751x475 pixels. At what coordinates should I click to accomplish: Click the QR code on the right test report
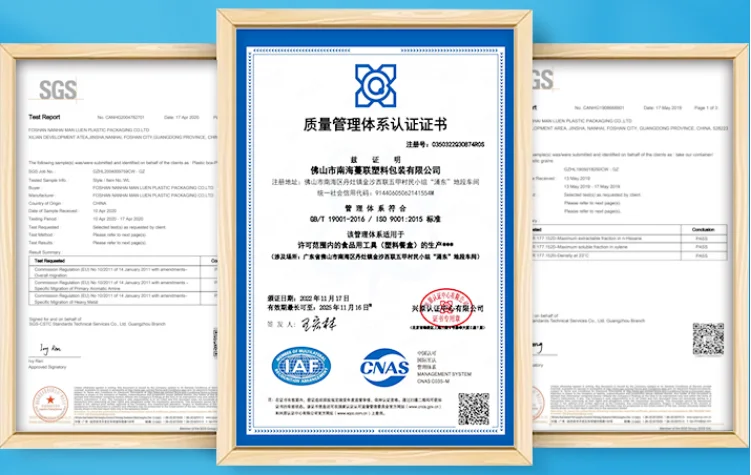click(708, 339)
